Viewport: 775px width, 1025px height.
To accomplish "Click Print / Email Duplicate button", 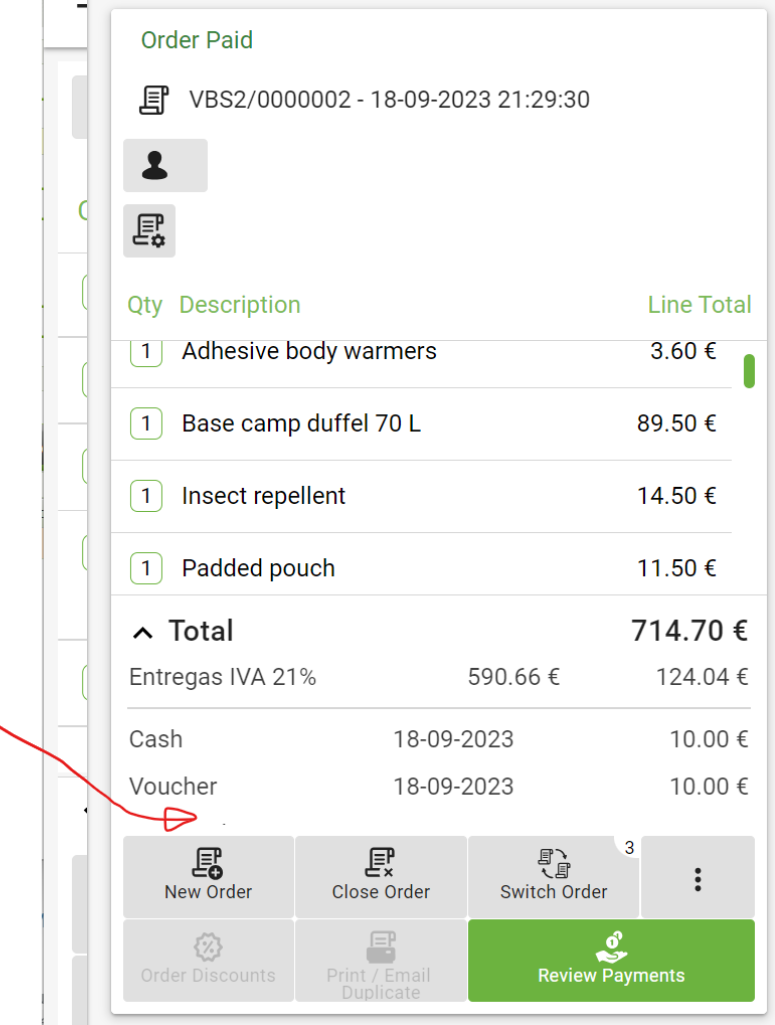I will (x=380, y=961).
